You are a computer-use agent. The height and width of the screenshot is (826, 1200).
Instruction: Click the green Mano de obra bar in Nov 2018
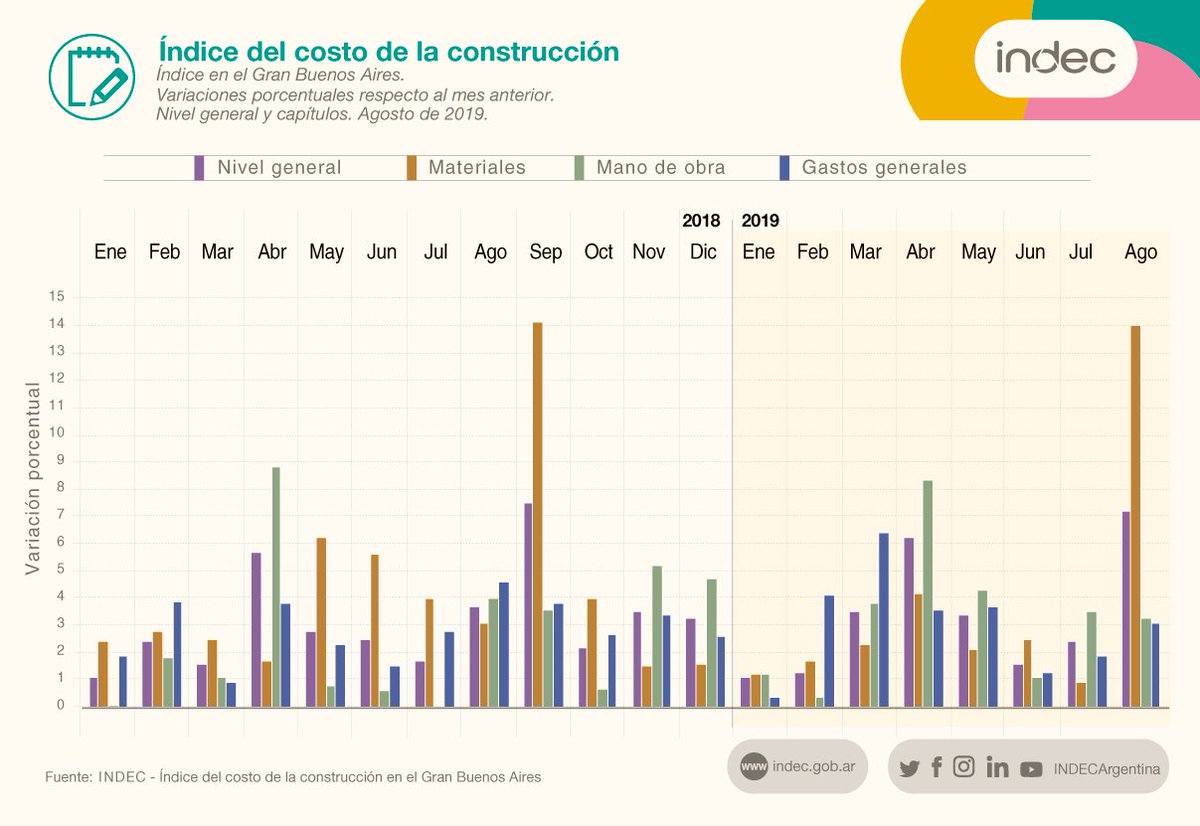657,636
